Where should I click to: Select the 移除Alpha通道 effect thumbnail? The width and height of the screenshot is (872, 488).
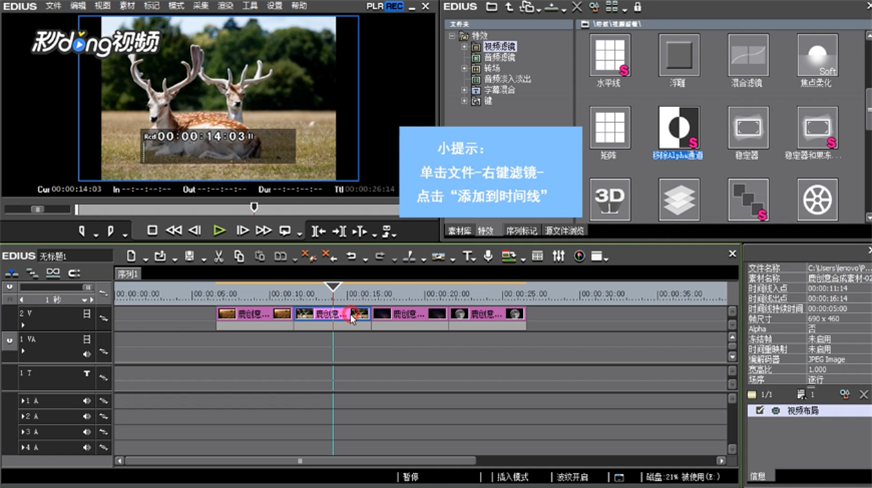point(679,127)
